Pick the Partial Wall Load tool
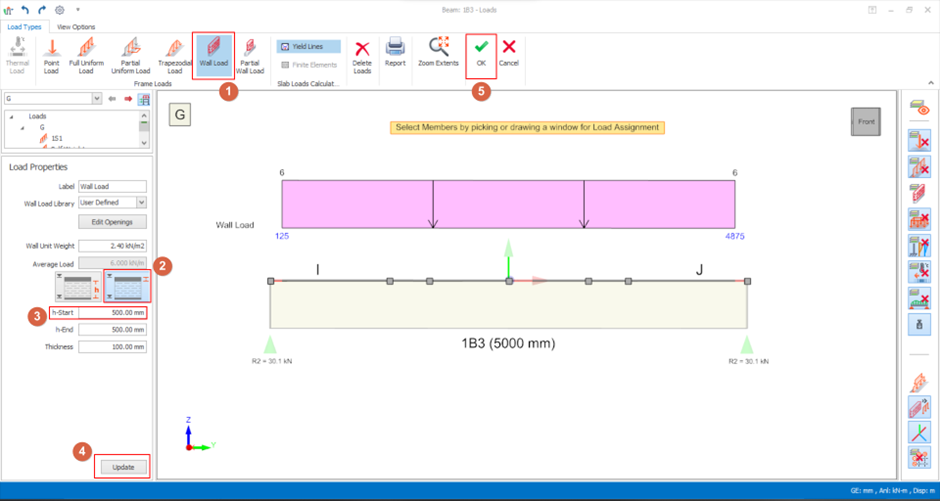 tap(250, 54)
